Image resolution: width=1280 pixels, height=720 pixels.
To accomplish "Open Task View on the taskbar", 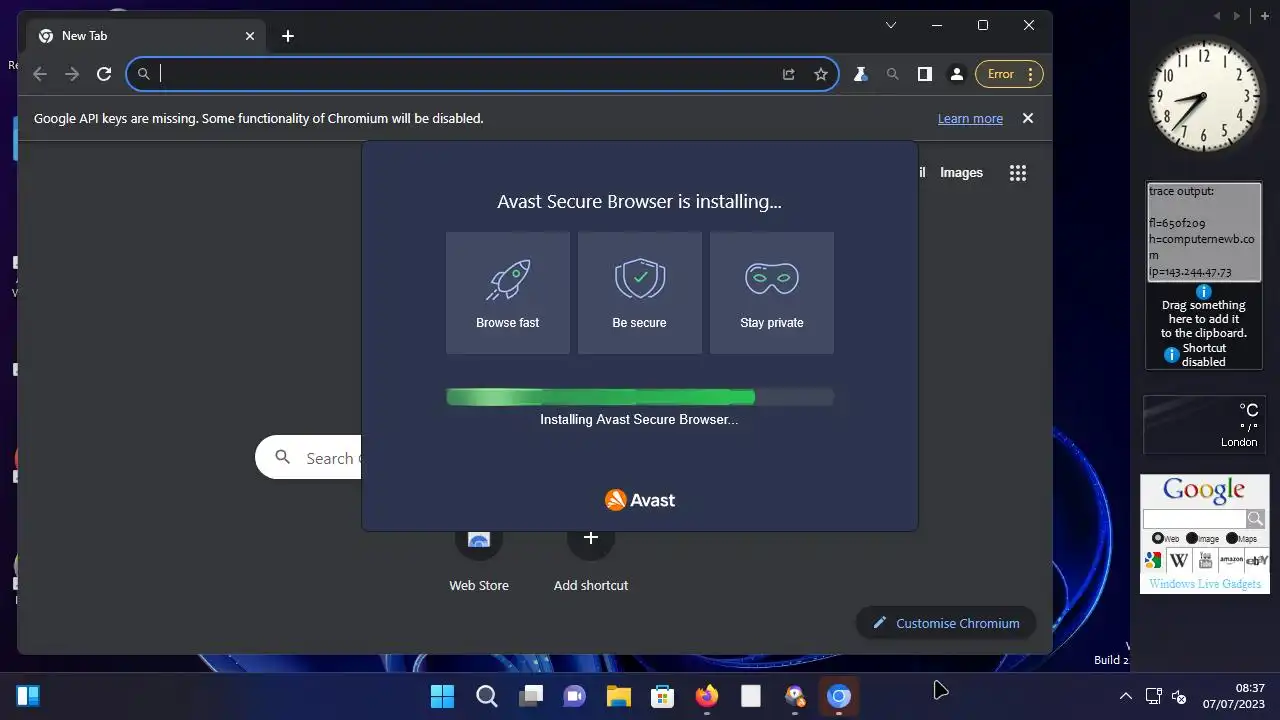I will click(x=531, y=696).
